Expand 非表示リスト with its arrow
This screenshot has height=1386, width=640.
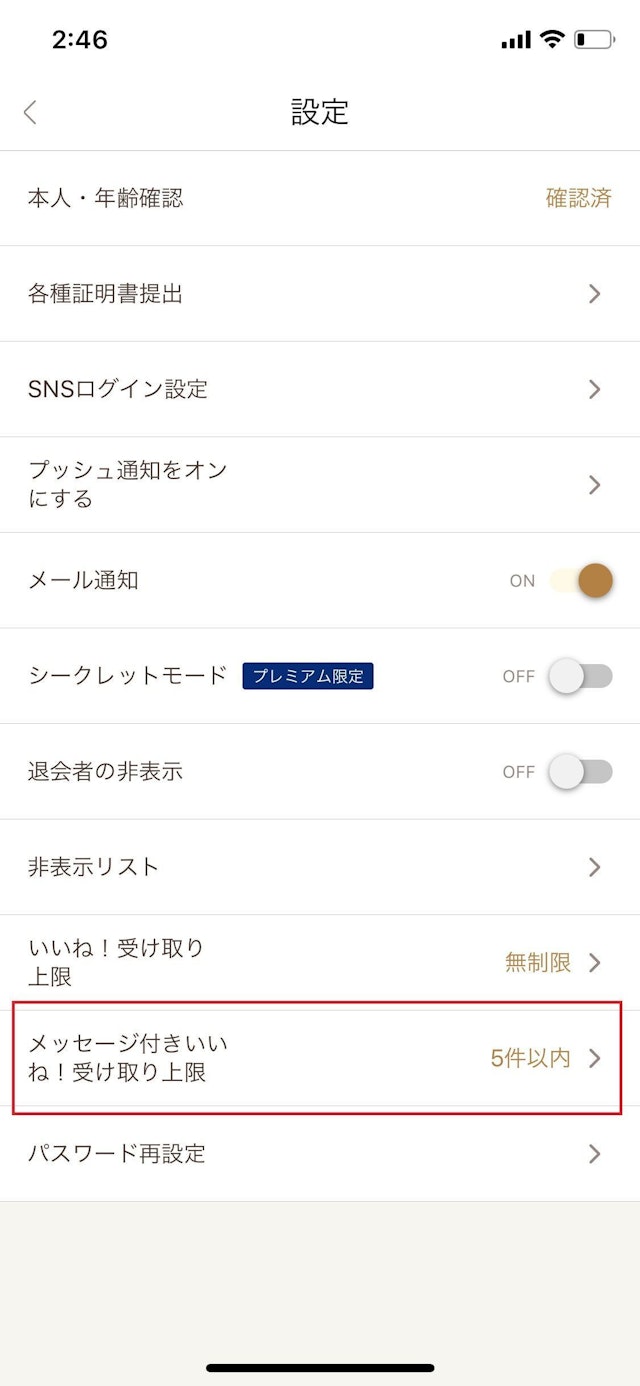595,867
